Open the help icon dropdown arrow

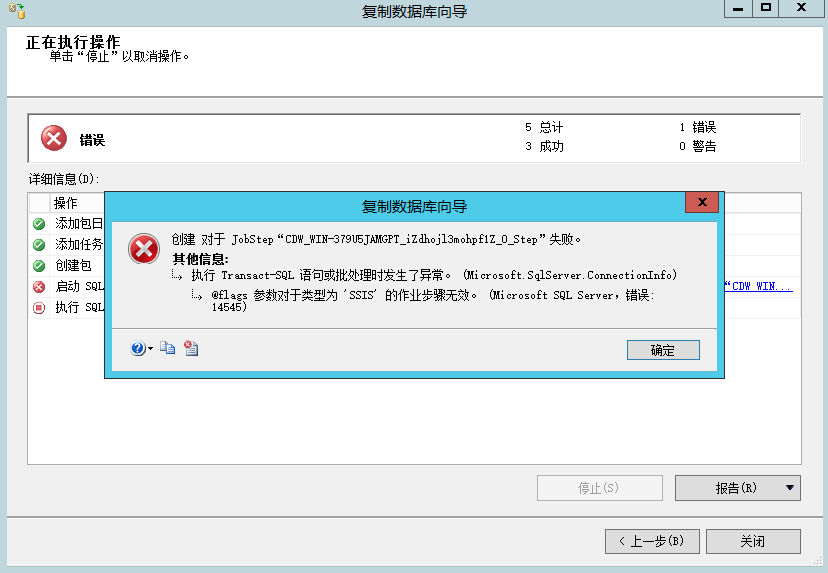150,349
